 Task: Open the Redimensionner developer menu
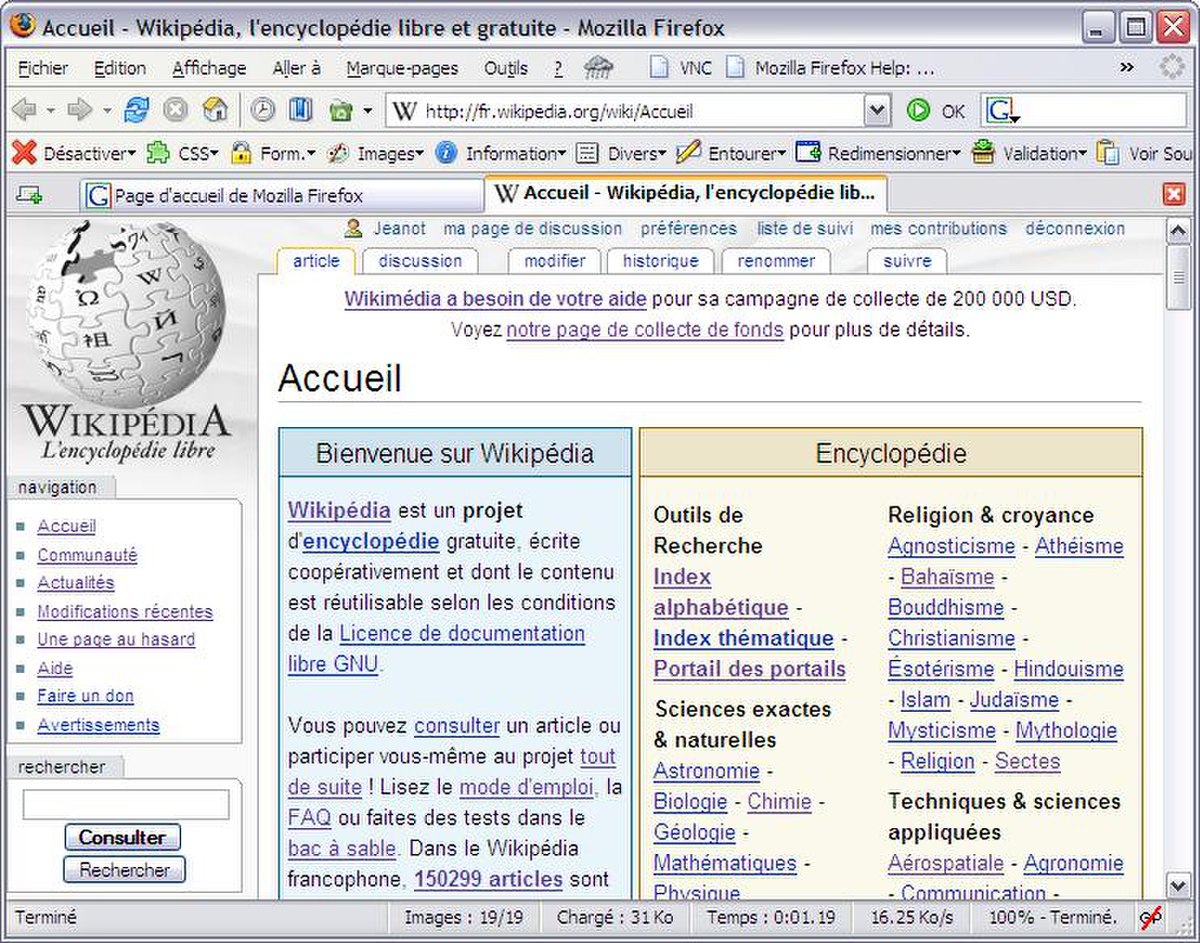pos(878,153)
